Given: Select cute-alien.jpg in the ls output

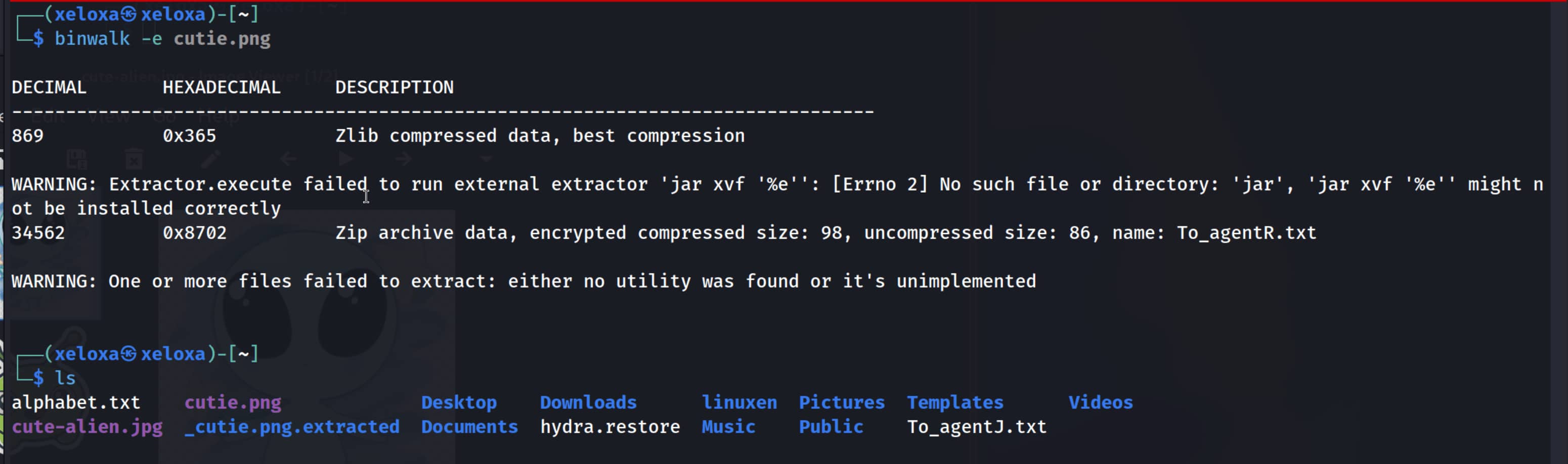Looking at the screenshot, I should click(x=87, y=427).
